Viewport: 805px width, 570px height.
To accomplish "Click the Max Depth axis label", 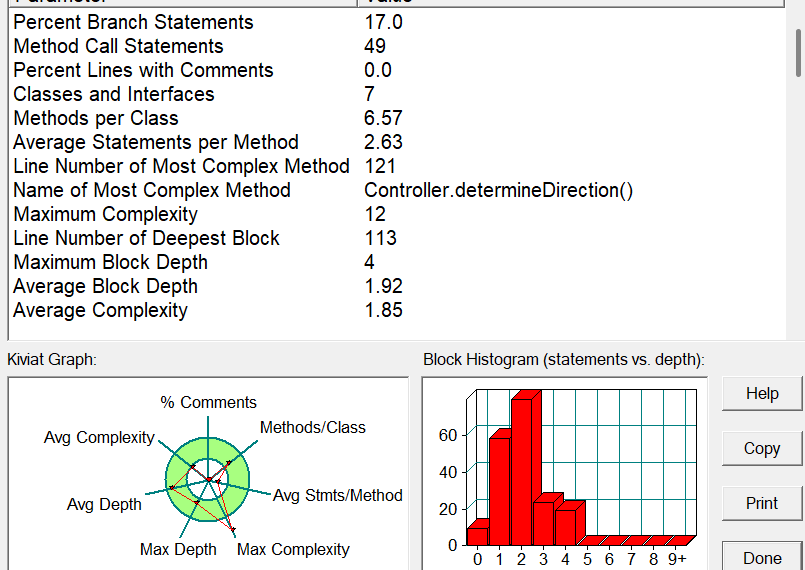I will point(178,549).
